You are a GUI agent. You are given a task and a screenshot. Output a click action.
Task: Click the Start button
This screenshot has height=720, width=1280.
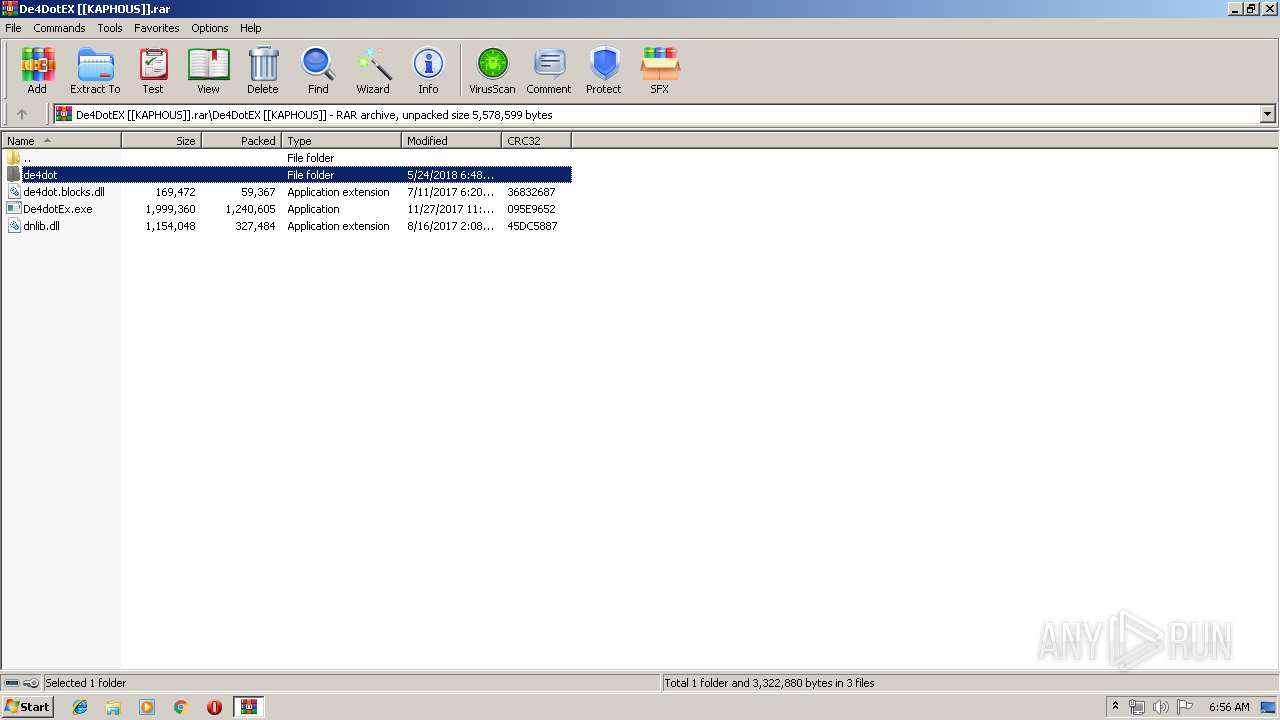(x=27, y=707)
